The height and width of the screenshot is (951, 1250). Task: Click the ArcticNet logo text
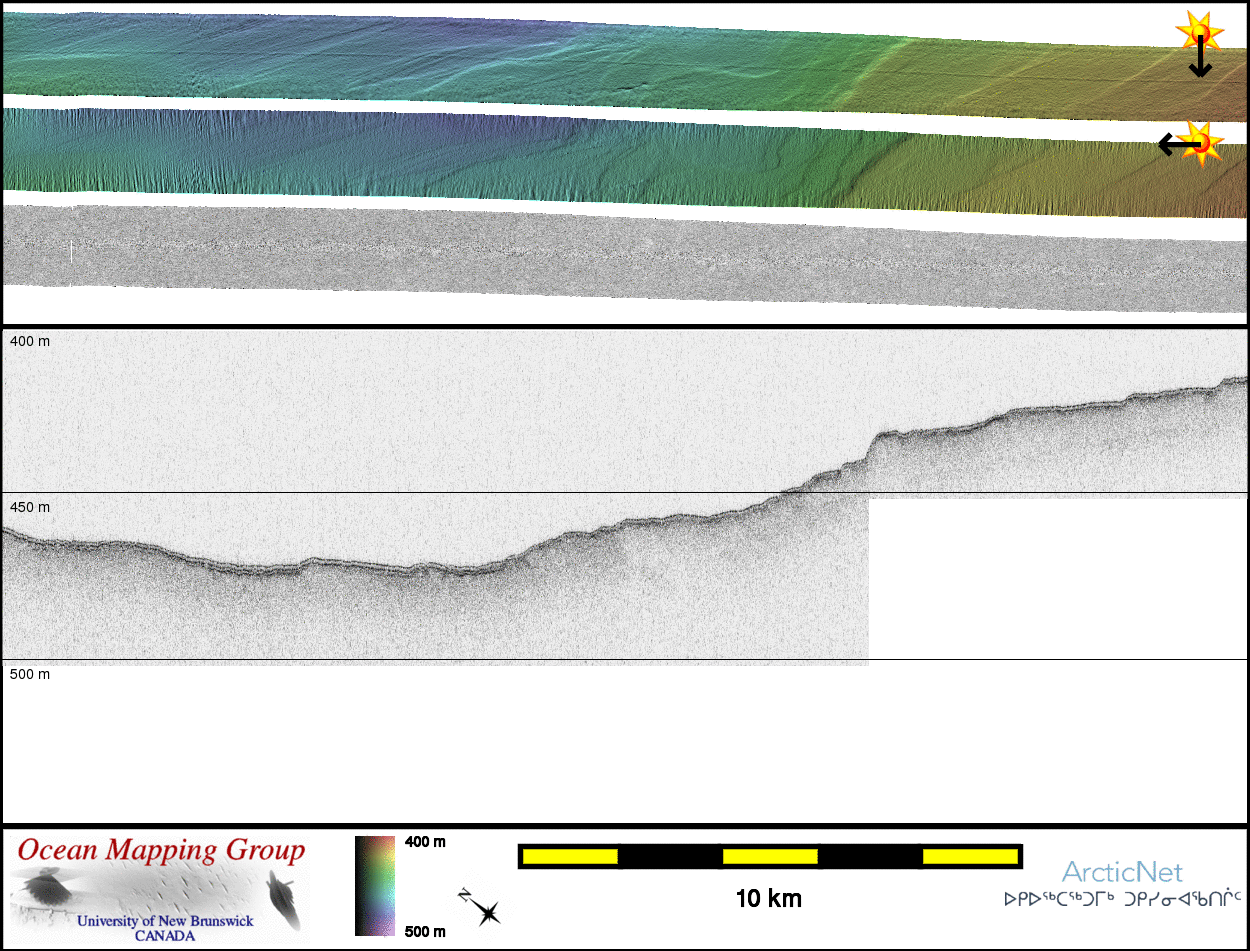1121,872
